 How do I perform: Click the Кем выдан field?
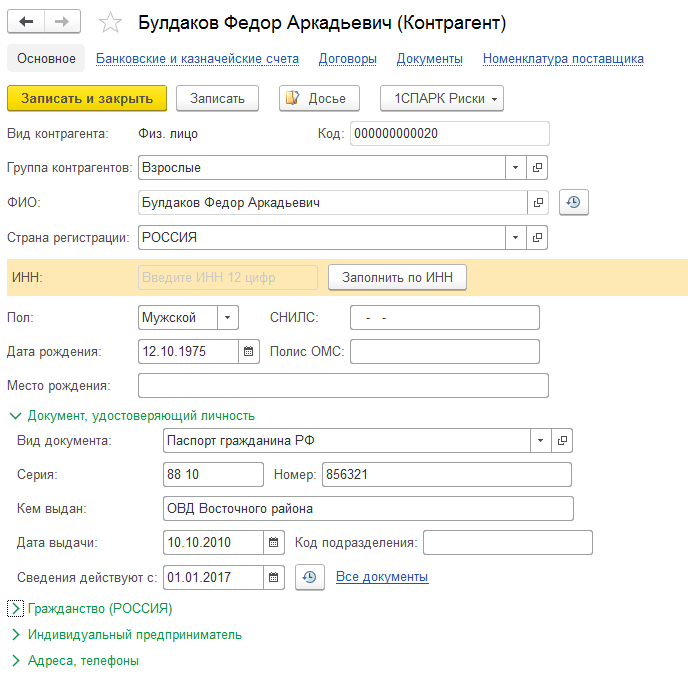[368, 509]
